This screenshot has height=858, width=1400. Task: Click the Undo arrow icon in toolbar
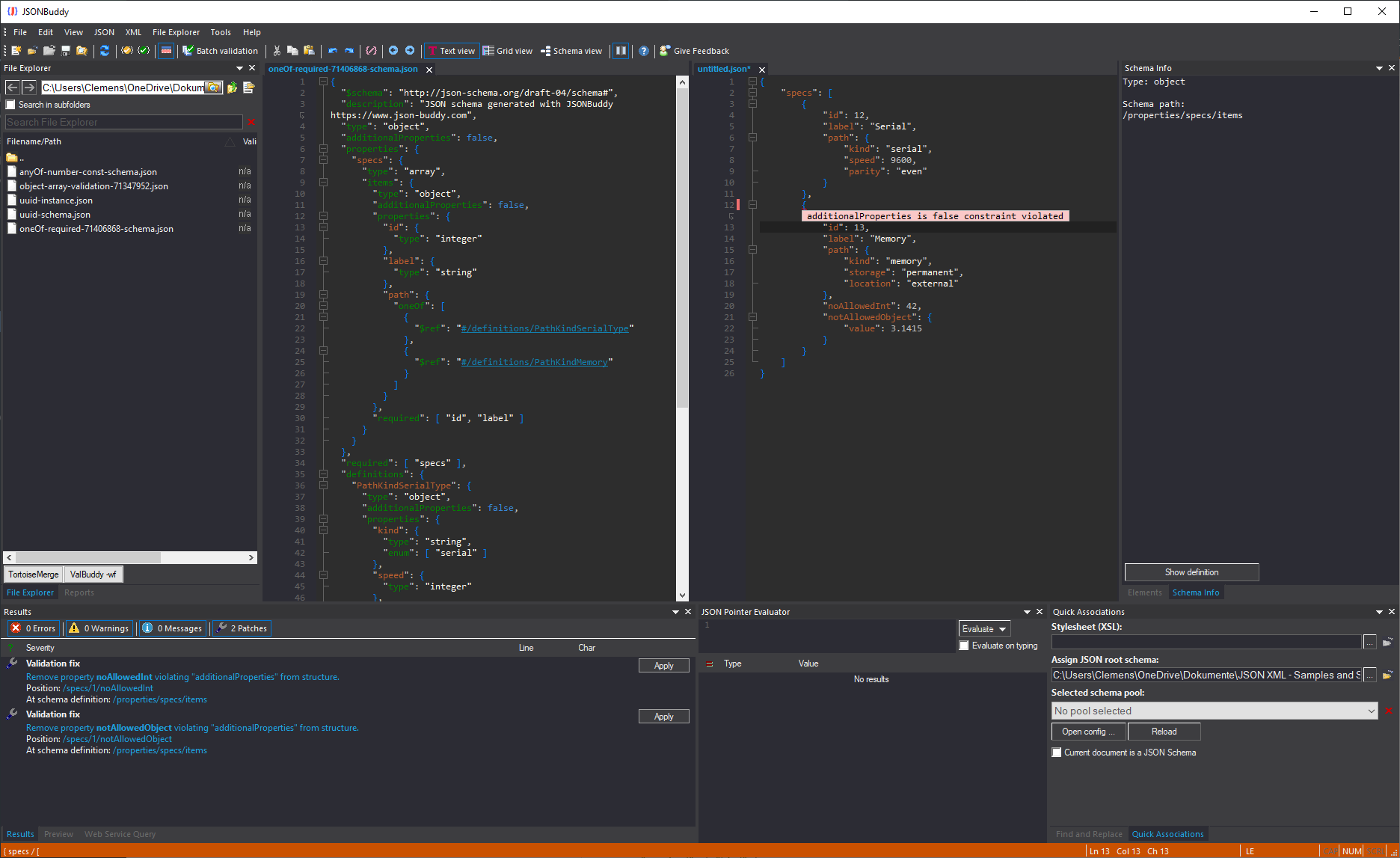tap(333, 51)
